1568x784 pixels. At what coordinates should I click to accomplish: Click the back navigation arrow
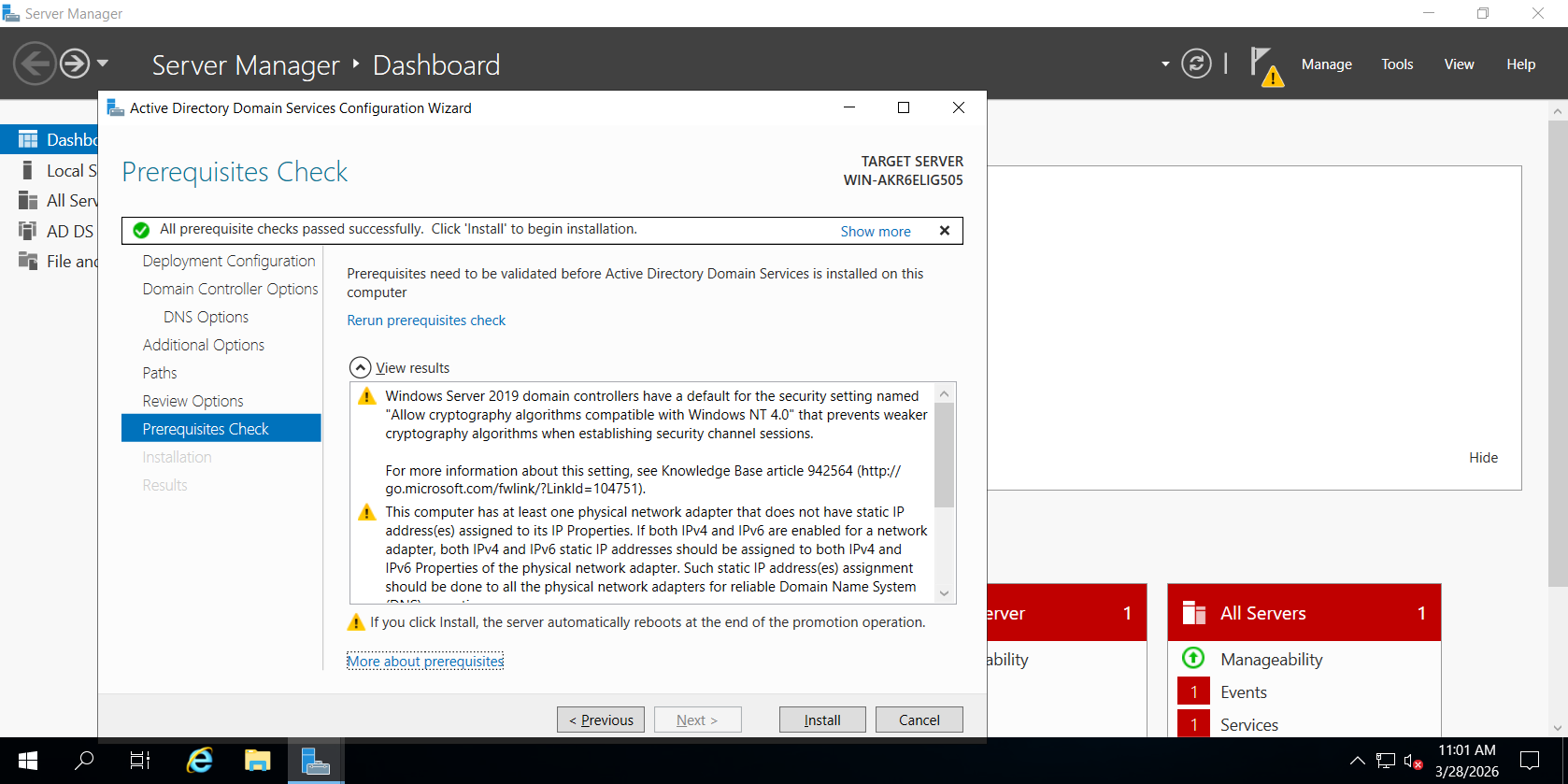(35, 64)
